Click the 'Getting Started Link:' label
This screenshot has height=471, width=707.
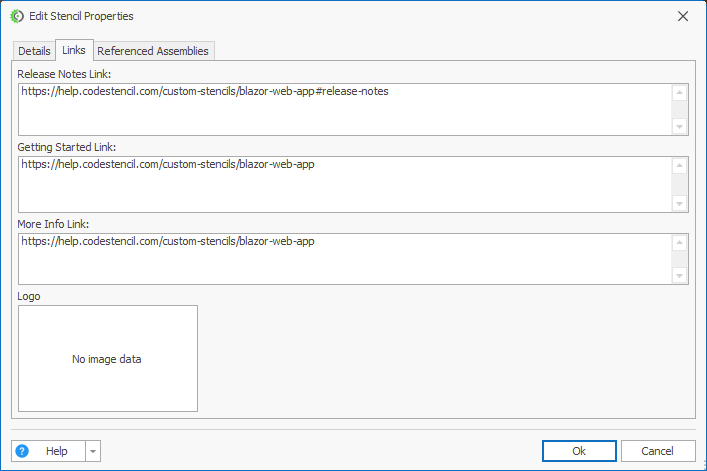point(67,147)
